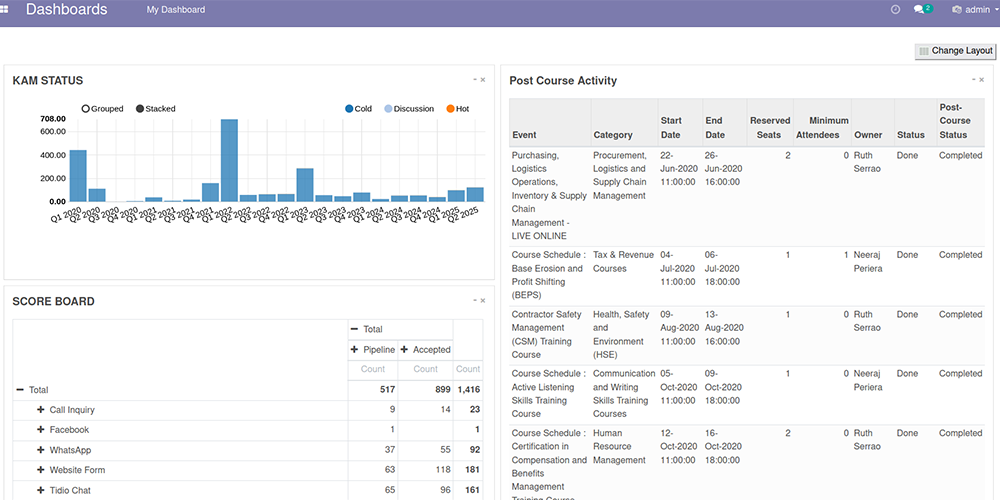Expand the Call Inquiry row

pyautogui.click(x=41, y=410)
